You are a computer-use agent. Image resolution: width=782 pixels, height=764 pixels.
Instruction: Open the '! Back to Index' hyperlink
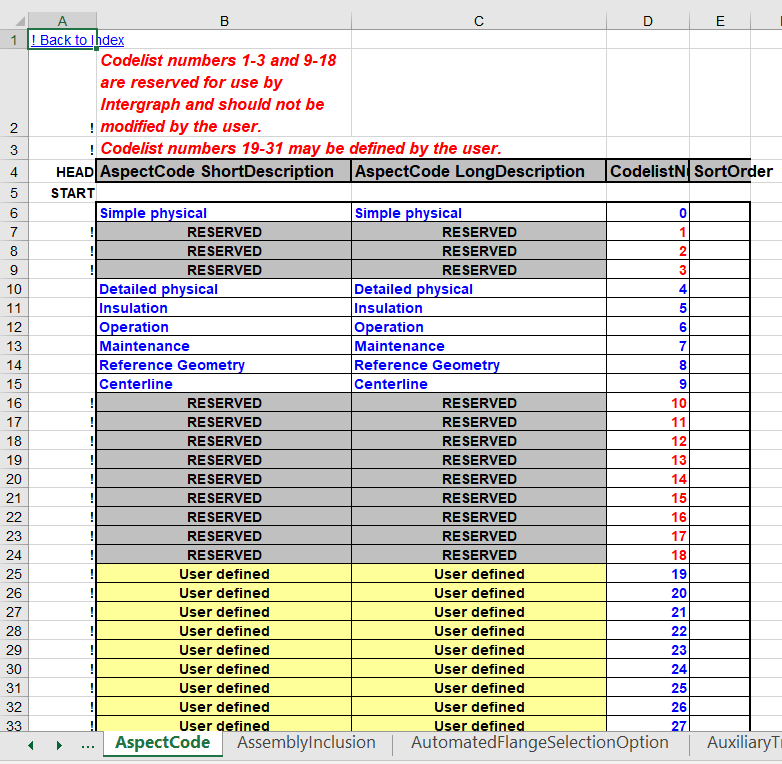click(x=77, y=40)
